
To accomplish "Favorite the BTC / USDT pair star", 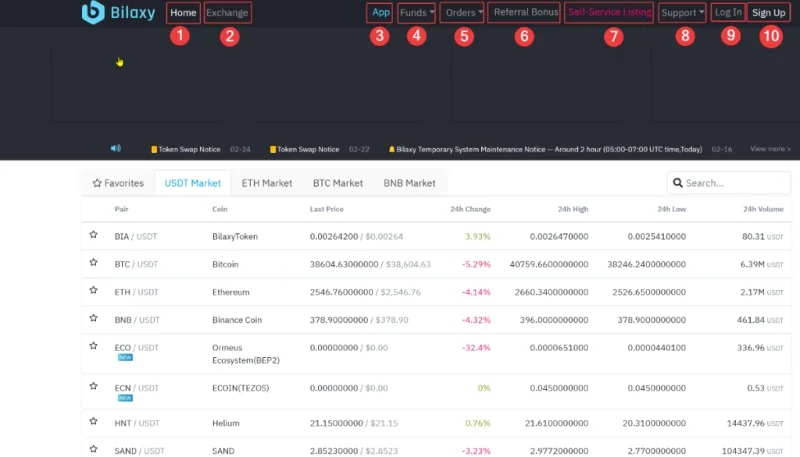I will [93, 262].
